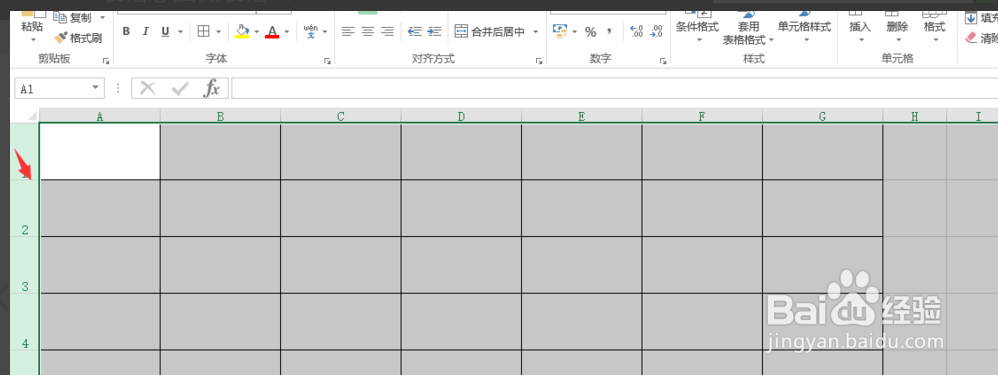Apply Underline formatting

point(165,31)
